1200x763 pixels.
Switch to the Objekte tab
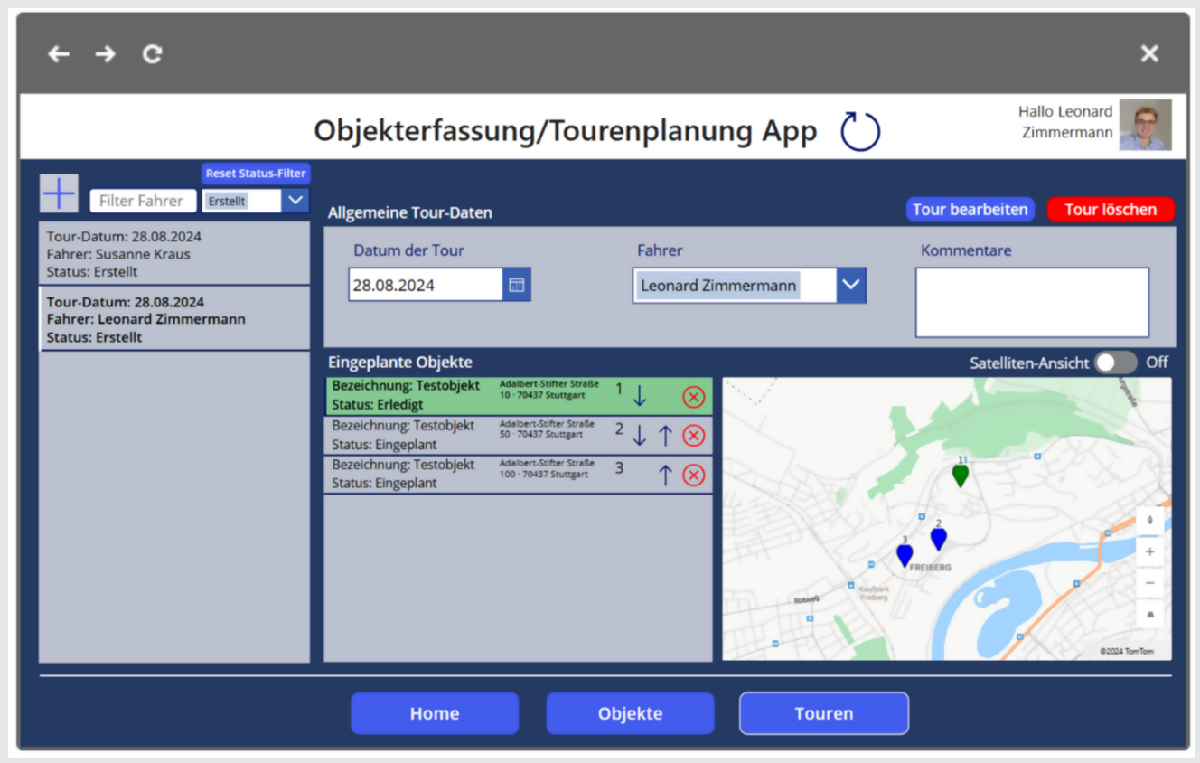pyautogui.click(x=630, y=714)
